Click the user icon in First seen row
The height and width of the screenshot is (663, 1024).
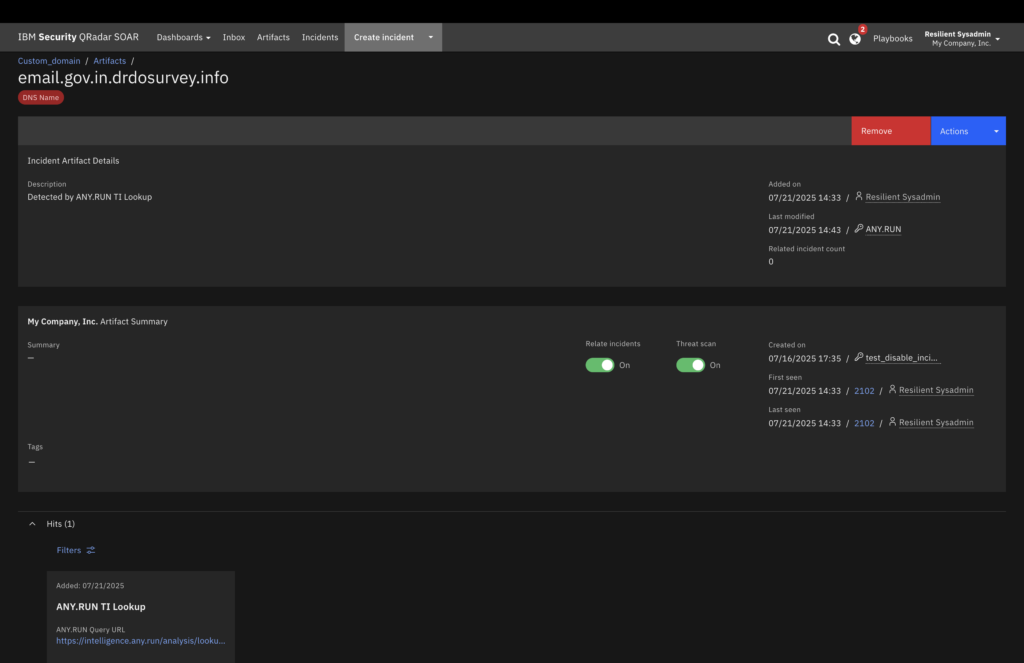(891, 390)
